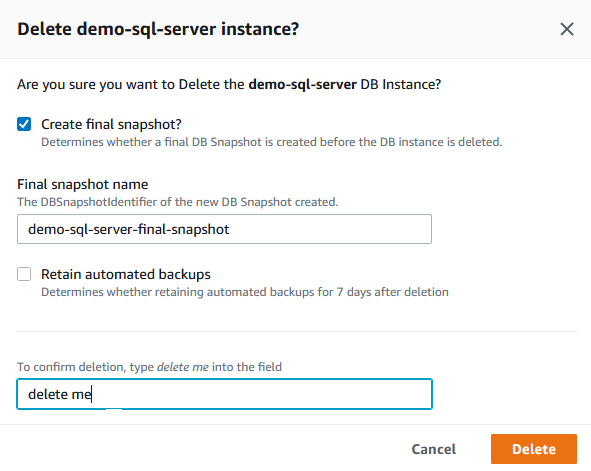Image resolution: width=591 pixels, height=471 pixels.
Task: Click the 'Create final snapshot?' label text
Action: pyautogui.click(x=111, y=124)
